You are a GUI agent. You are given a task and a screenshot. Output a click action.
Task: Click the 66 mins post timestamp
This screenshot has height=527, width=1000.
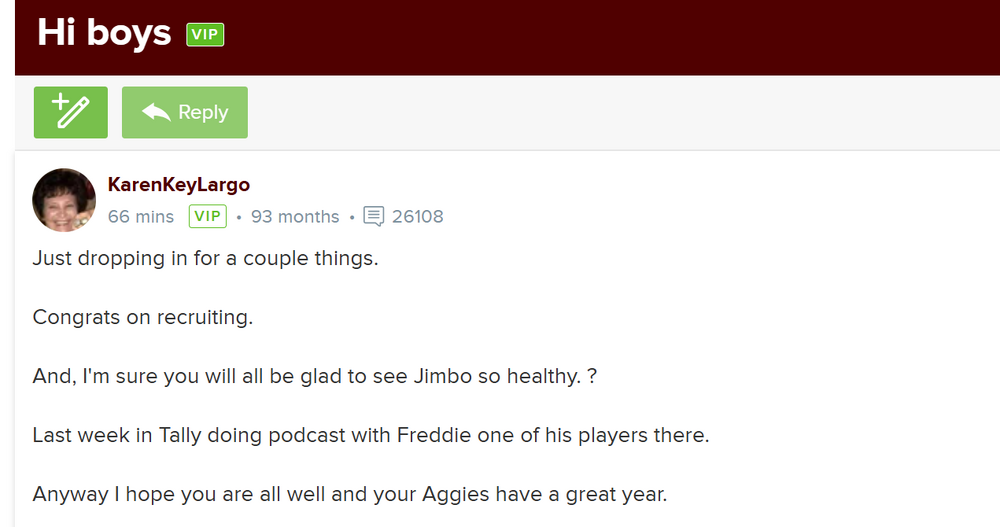pyautogui.click(x=141, y=217)
